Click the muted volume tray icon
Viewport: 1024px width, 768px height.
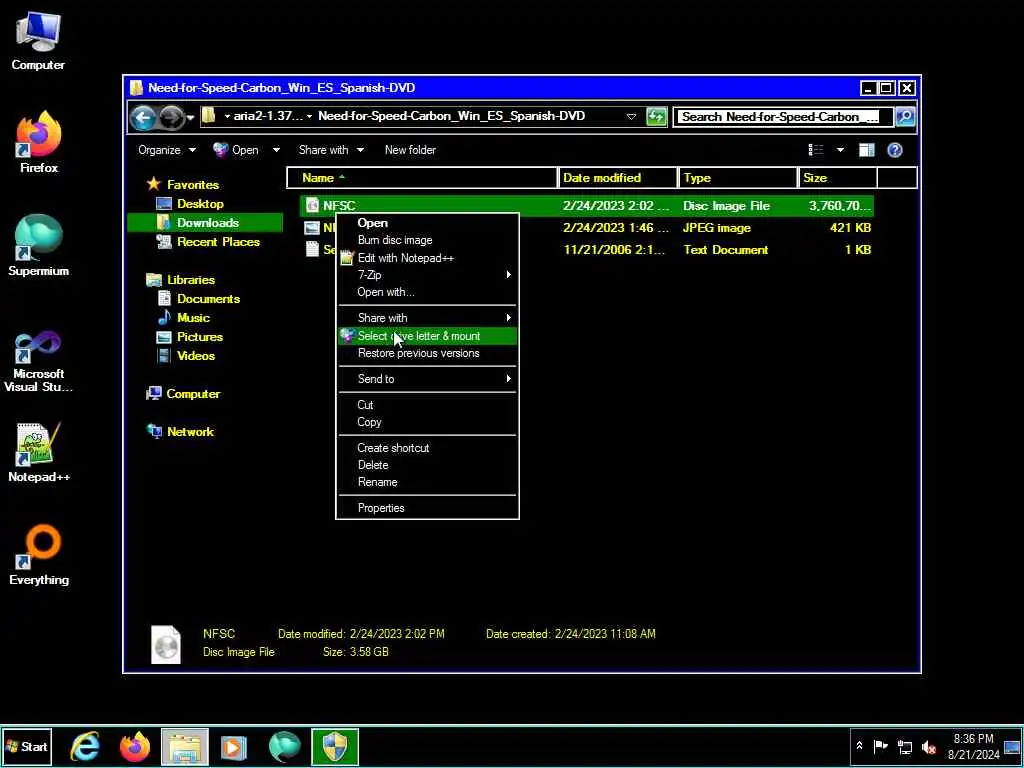tap(928, 747)
